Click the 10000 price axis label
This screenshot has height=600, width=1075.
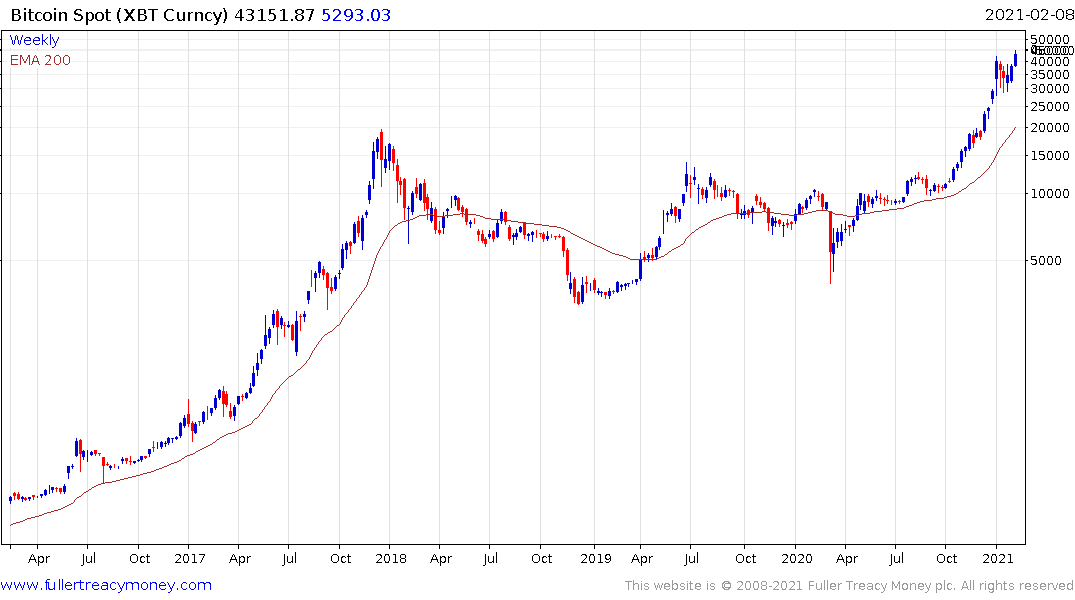pyautogui.click(x=1050, y=194)
